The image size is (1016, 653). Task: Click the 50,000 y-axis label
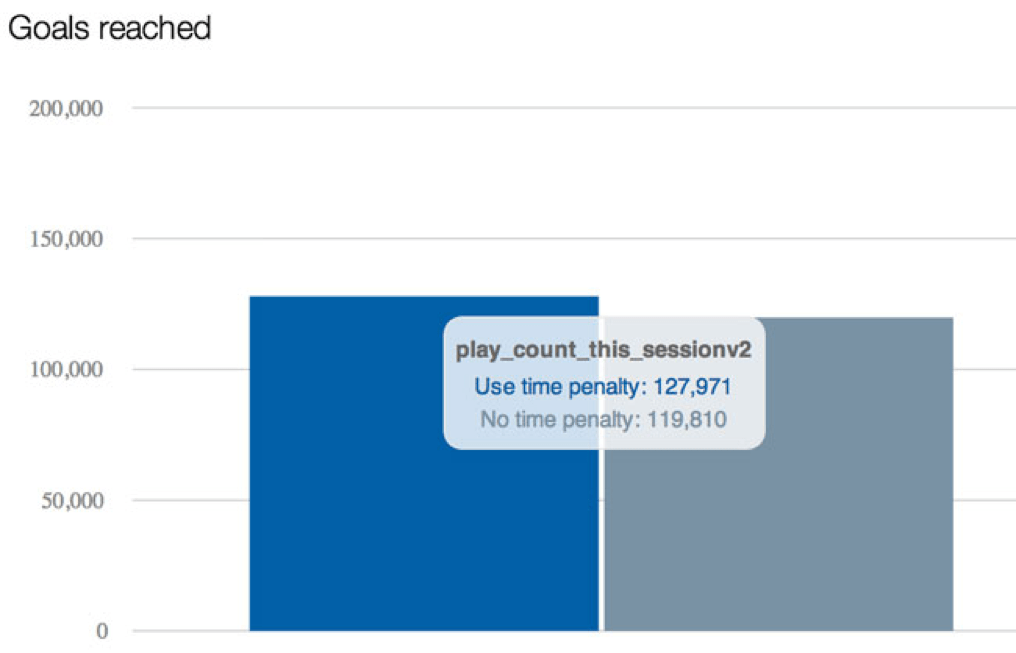click(x=72, y=501)
